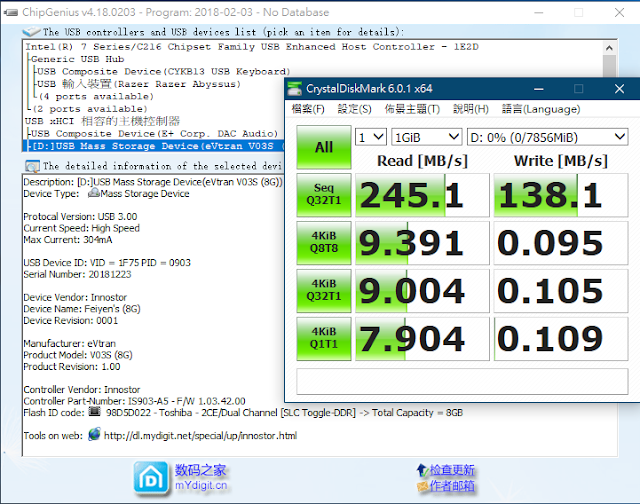
Task: Click the 检查更新 check update link
Action: pos(452,470)
